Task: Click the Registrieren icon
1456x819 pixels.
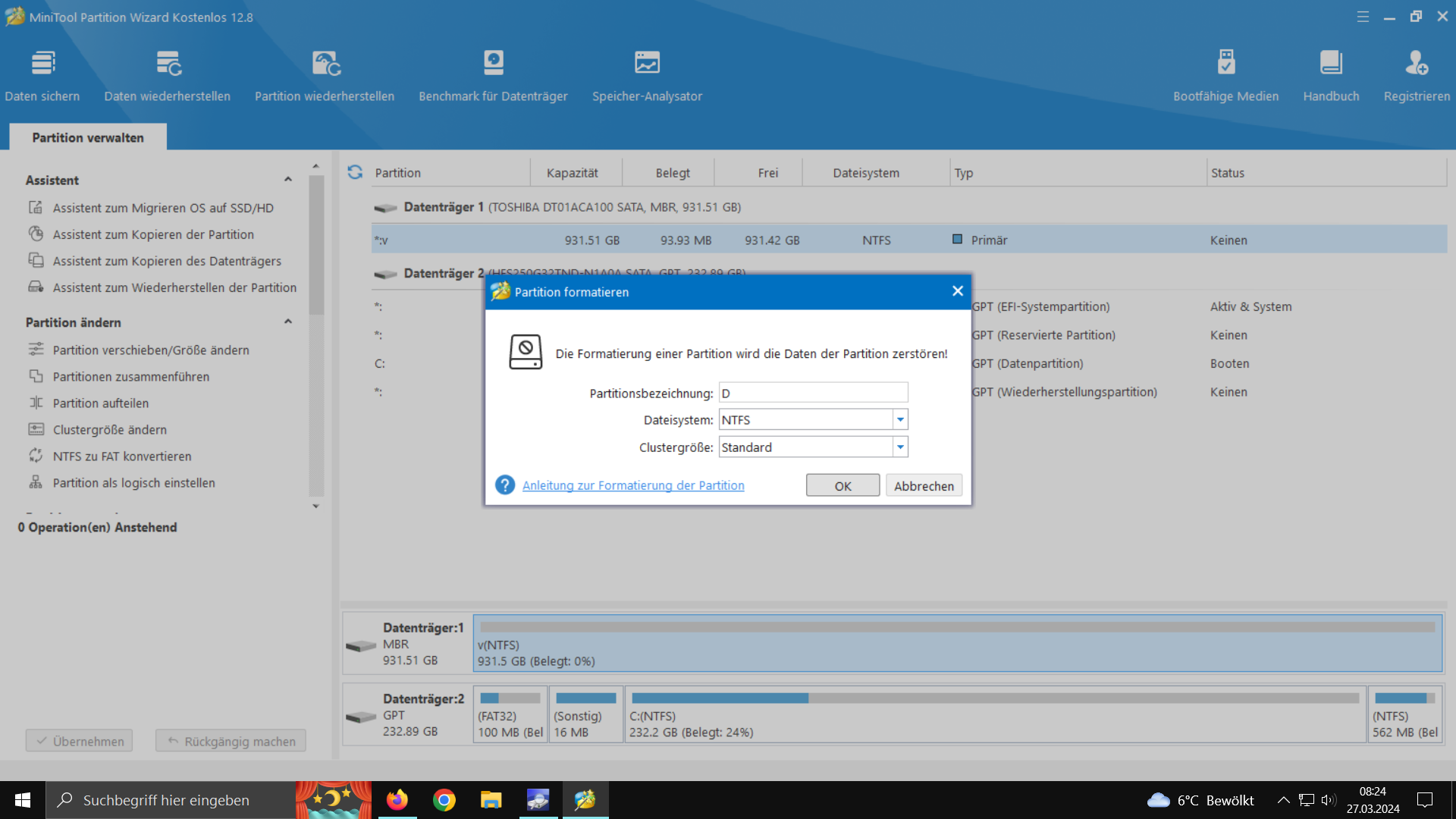Action: point(1416,64)
